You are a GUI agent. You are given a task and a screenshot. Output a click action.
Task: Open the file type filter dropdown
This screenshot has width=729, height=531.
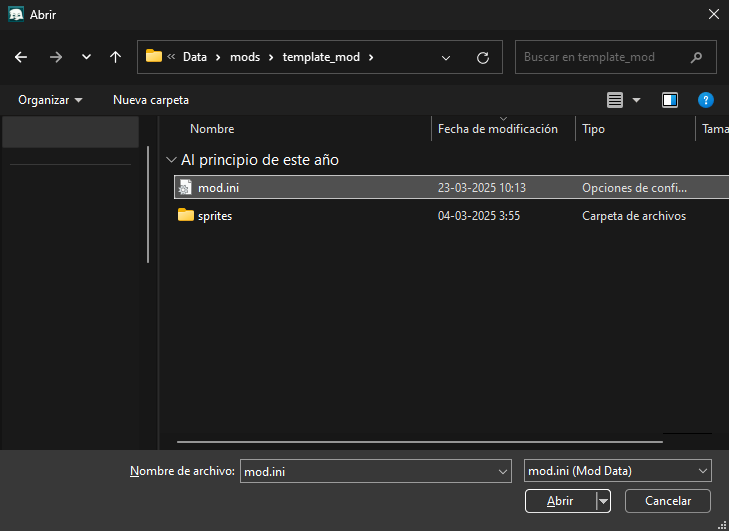[617, 470]
